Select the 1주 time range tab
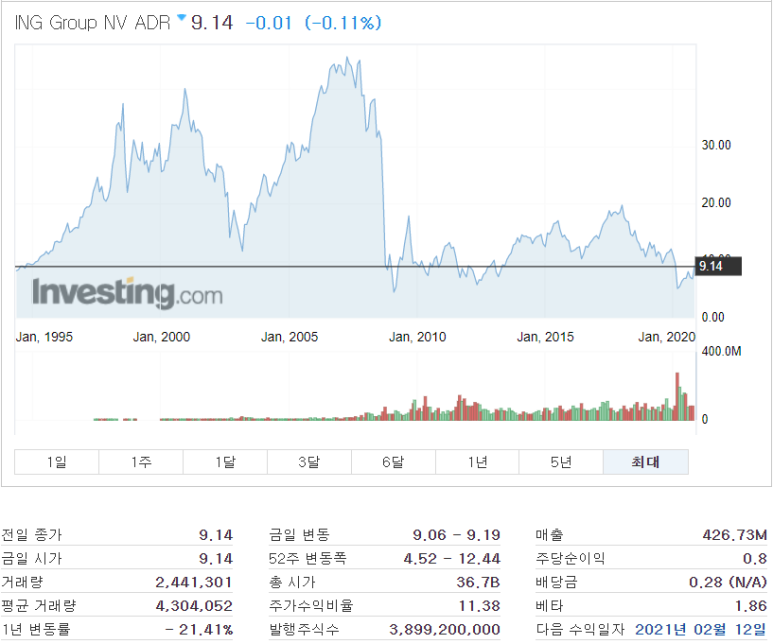773x644 pixels. click(141, 462)
